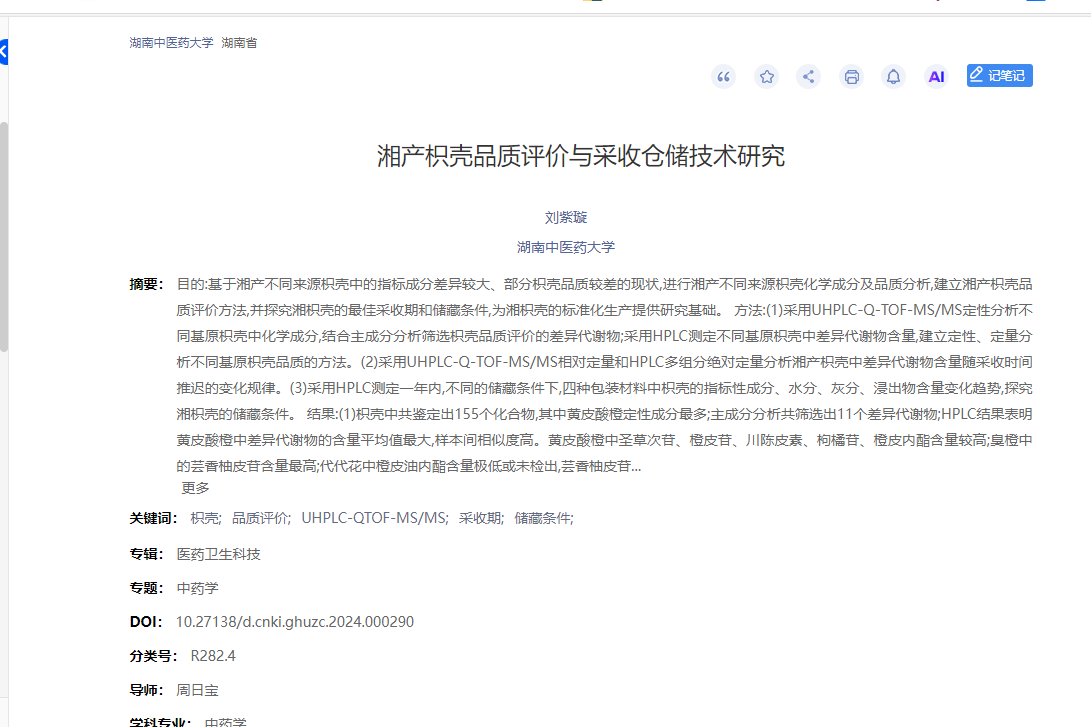Viewport: 1091px width, 727px height.
Task: Open the print icon
Action: pos(851,76)
